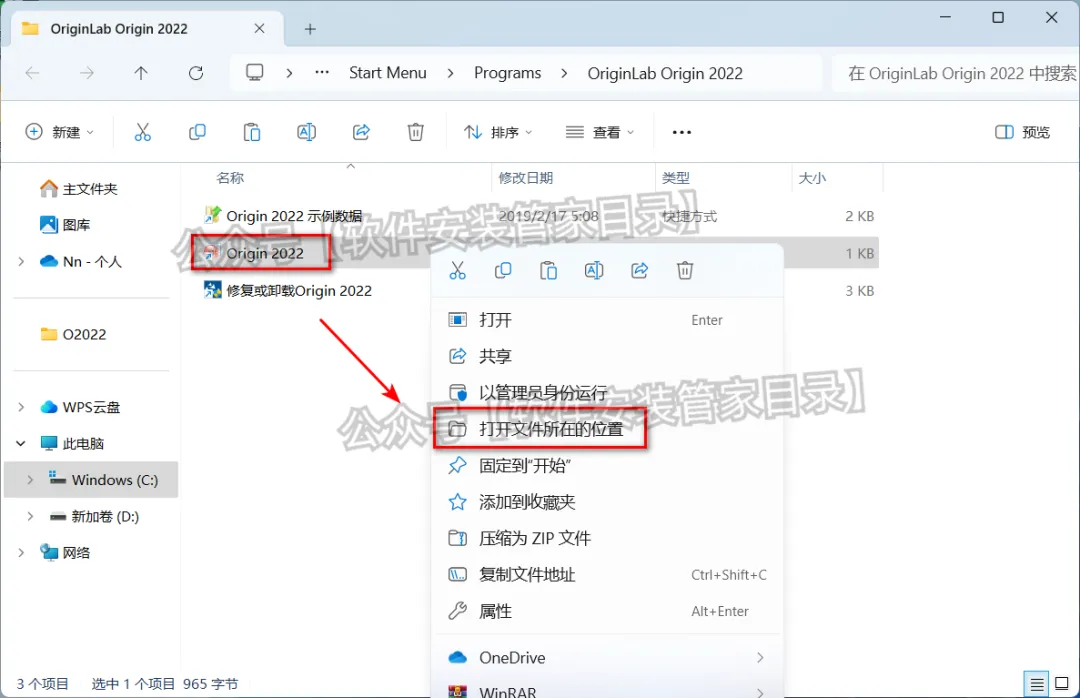Click the Paste icon in the context menu
1080x698 pixels.
(x=548, y=271)
